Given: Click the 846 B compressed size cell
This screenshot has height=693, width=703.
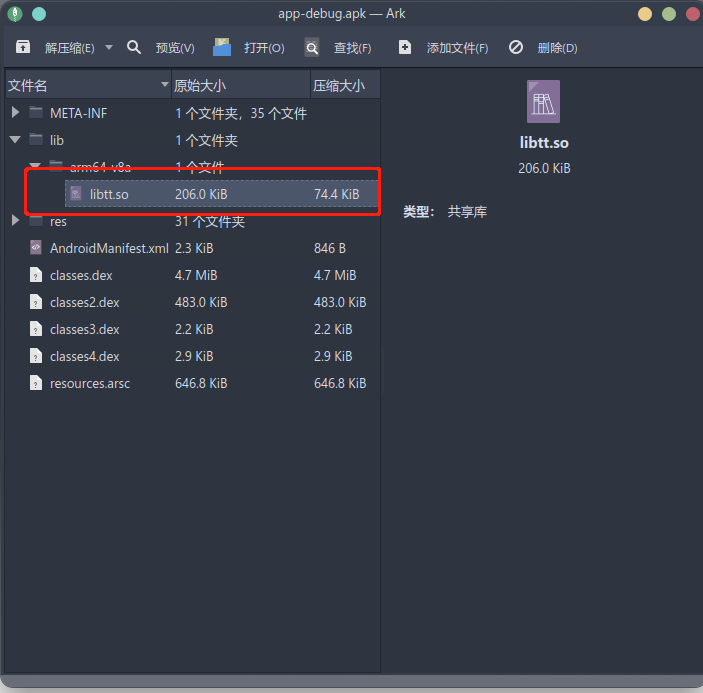Looking at the screenshot, I should 330,248.
